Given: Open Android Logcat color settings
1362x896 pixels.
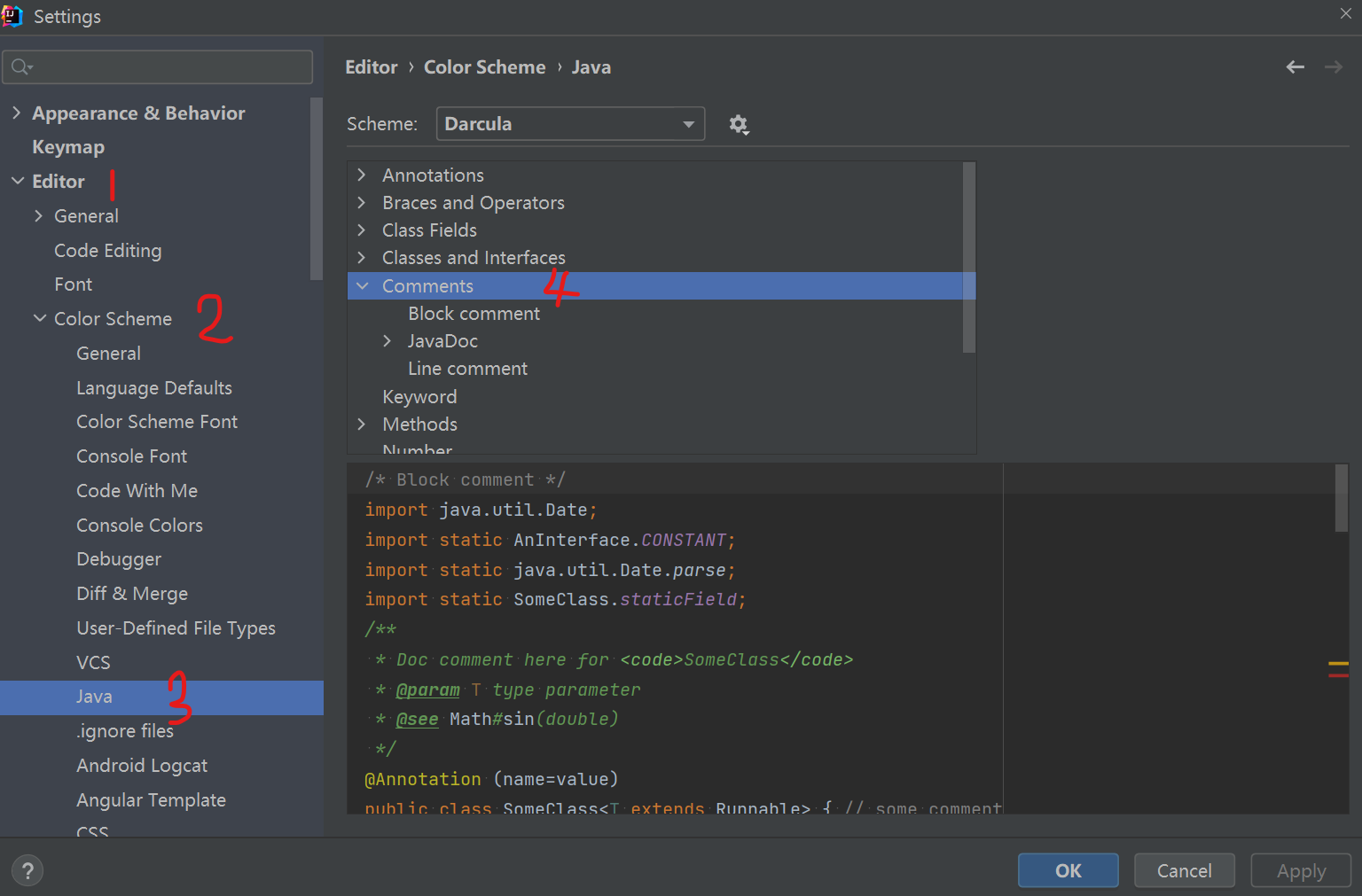Looking at the screenshot, I should [142, 766].
